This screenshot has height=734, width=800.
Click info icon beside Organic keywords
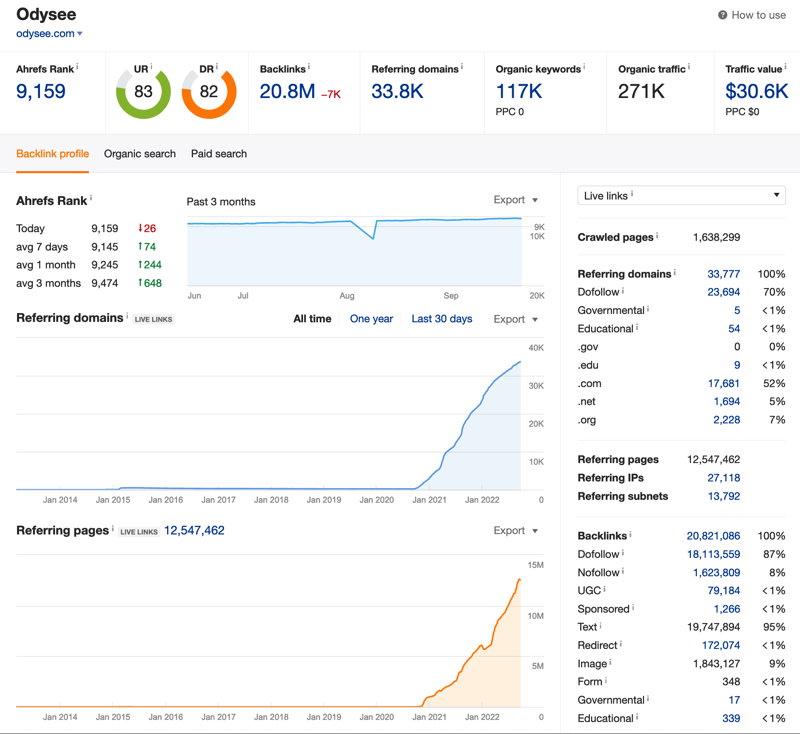584,66
